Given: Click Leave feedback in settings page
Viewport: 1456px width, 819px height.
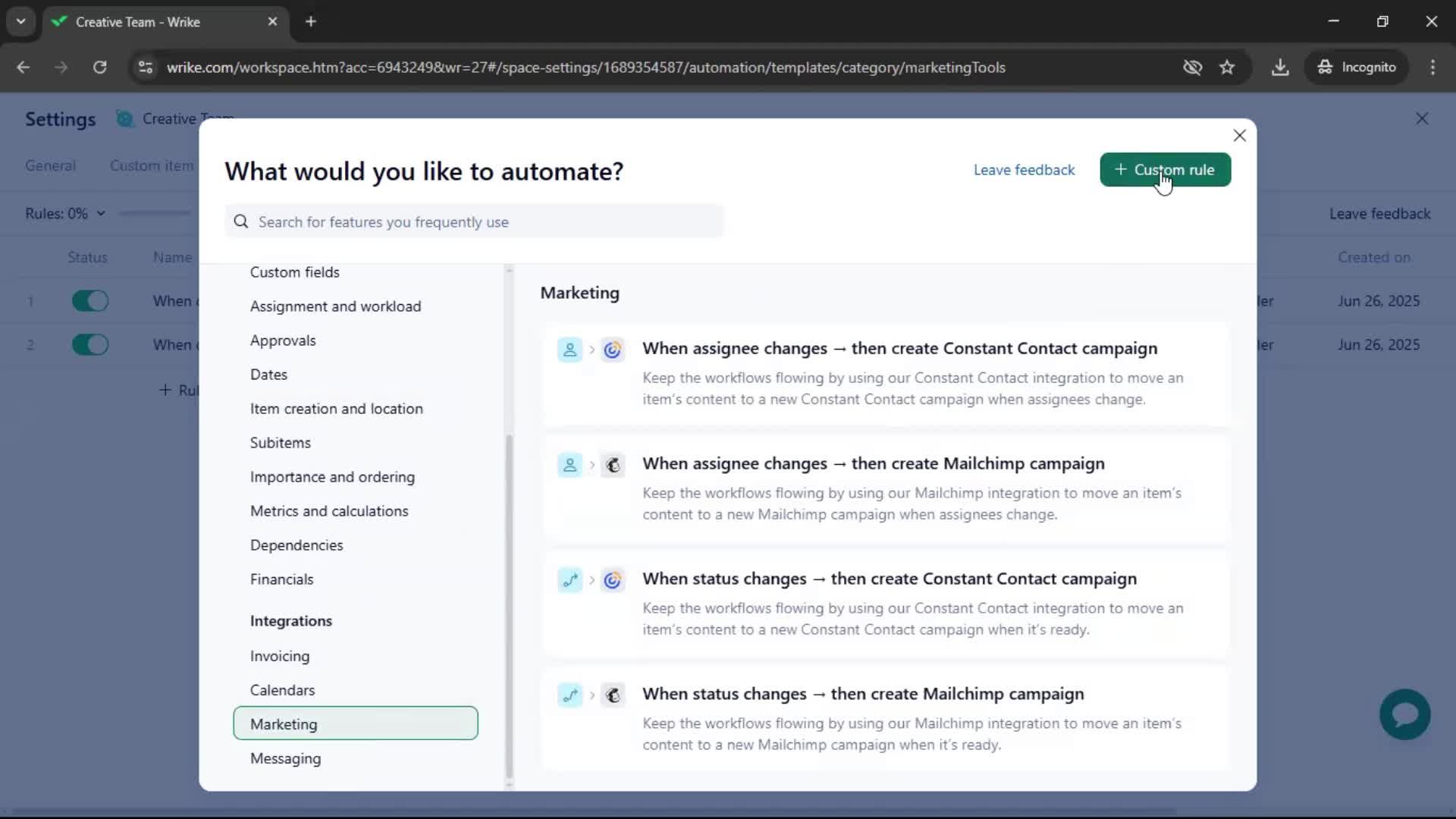Looking at the screenshot, I should click(1379, 214).
